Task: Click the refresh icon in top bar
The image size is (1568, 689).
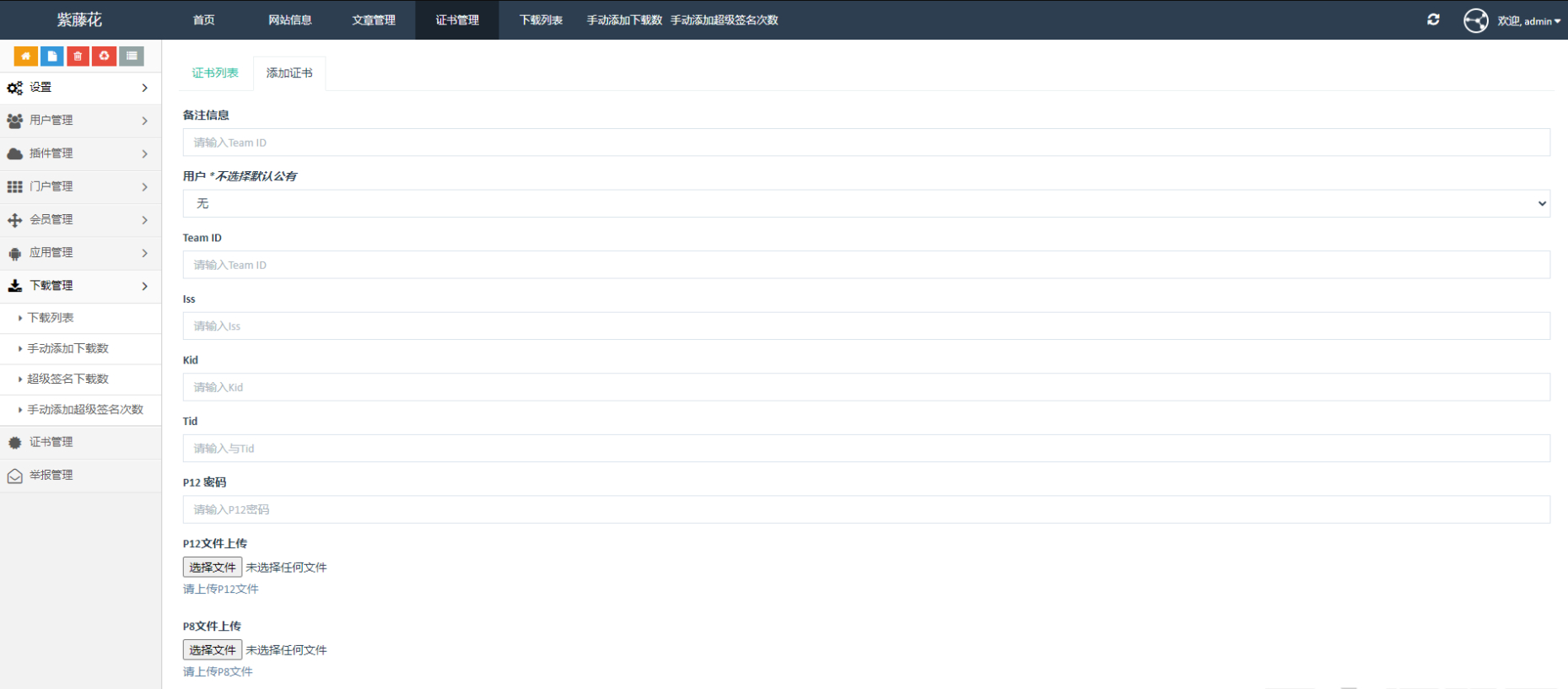Action: 1433,19
